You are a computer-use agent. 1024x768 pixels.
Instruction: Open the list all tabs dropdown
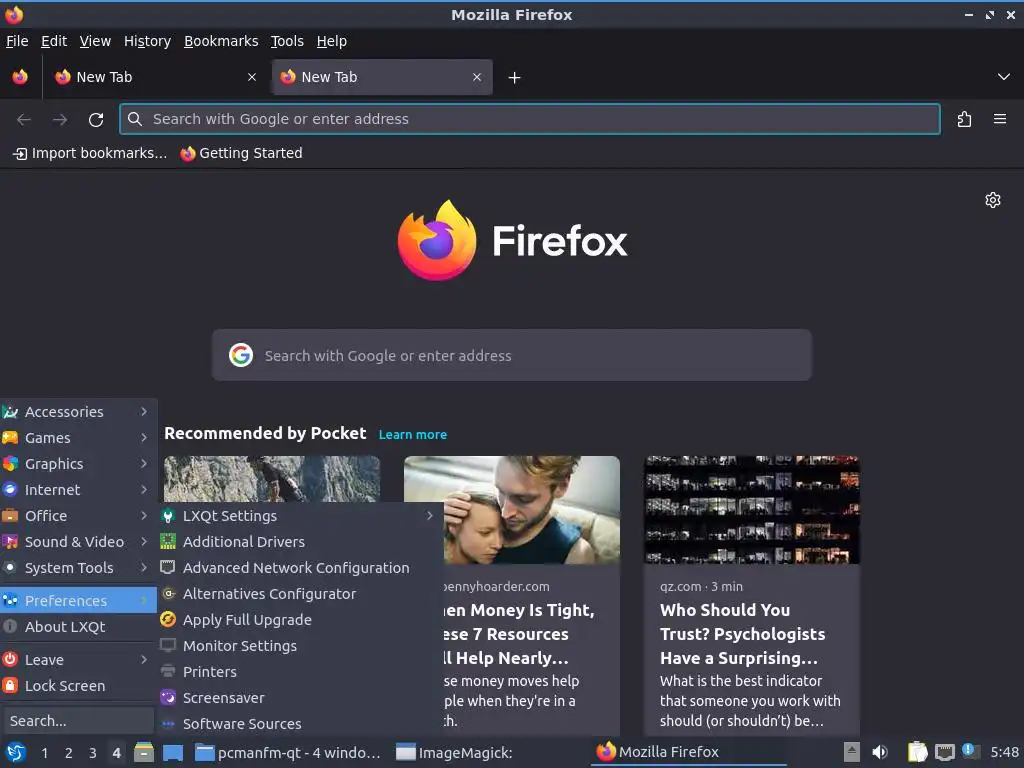(1004, 77)
